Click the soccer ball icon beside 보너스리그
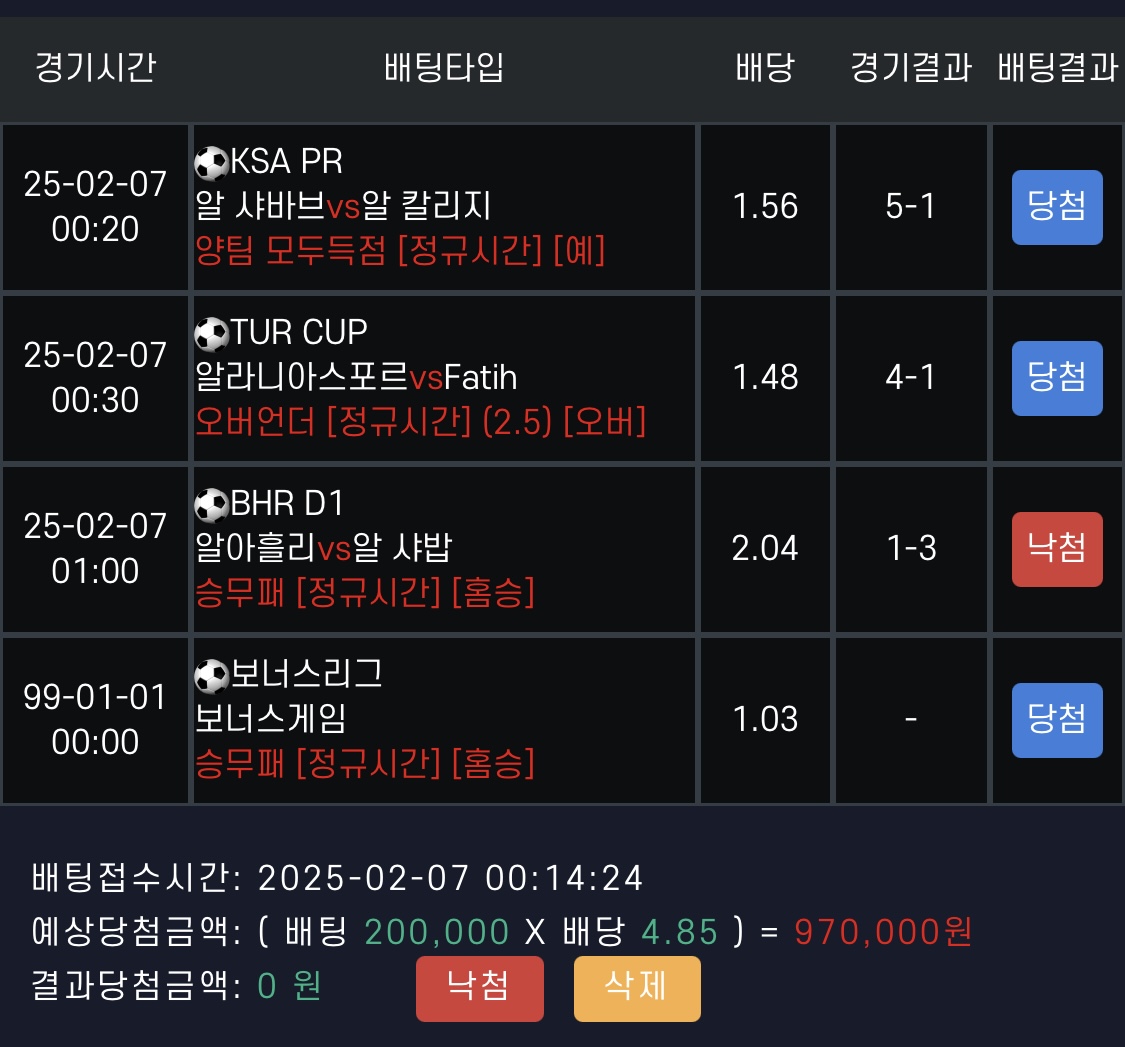 (211, 675)
